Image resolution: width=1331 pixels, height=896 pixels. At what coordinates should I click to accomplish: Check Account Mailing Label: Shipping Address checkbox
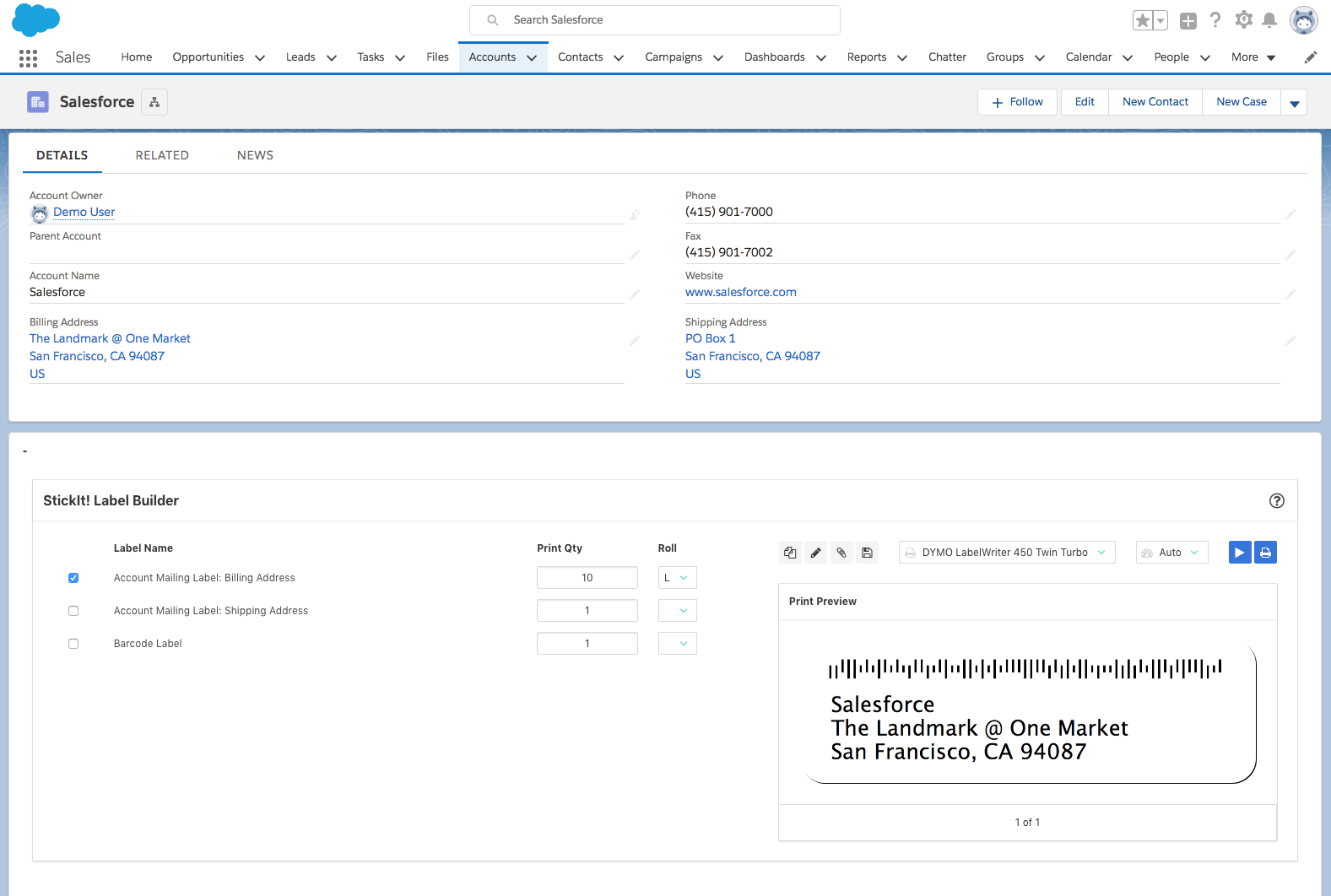coord(73,611)
